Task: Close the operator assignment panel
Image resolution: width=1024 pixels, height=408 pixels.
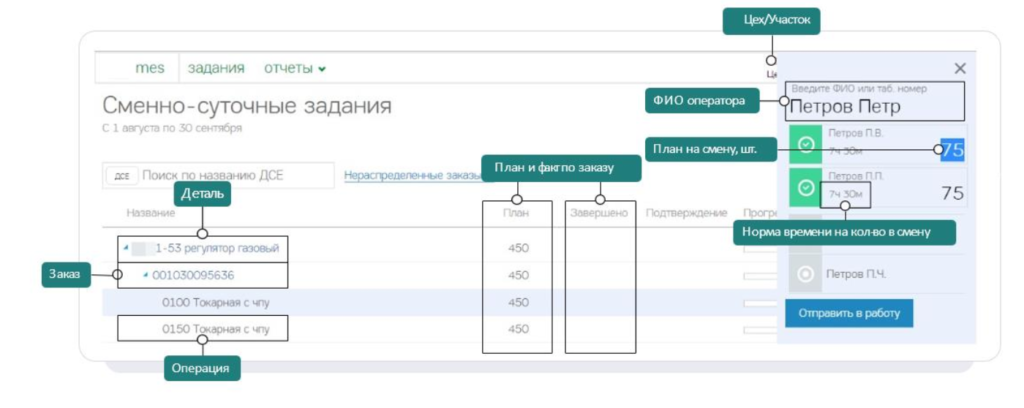Action: pos(959,68)
